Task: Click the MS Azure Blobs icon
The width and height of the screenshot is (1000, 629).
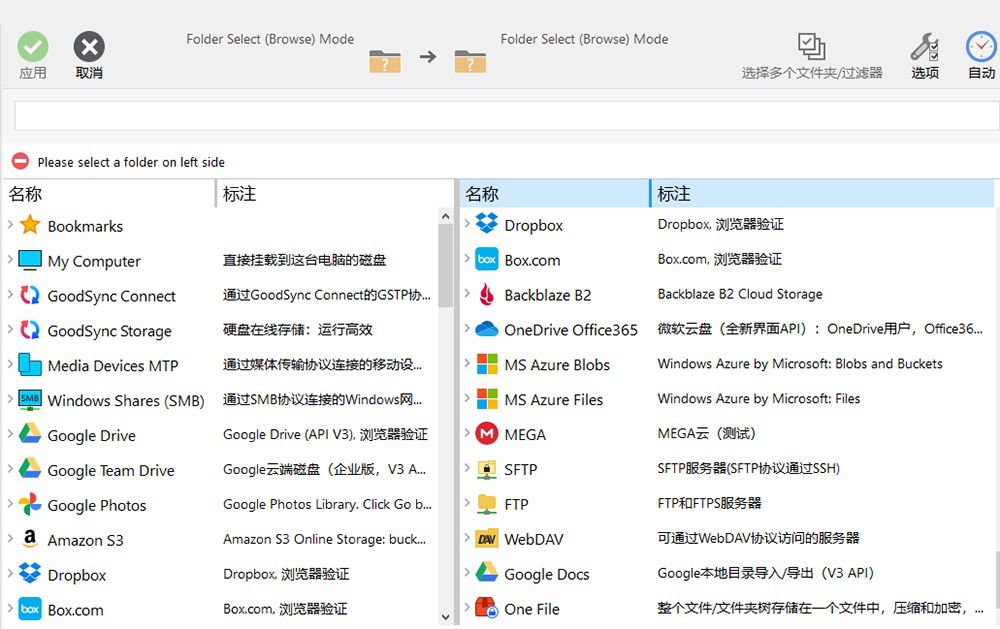Action: tap(487, 364)
